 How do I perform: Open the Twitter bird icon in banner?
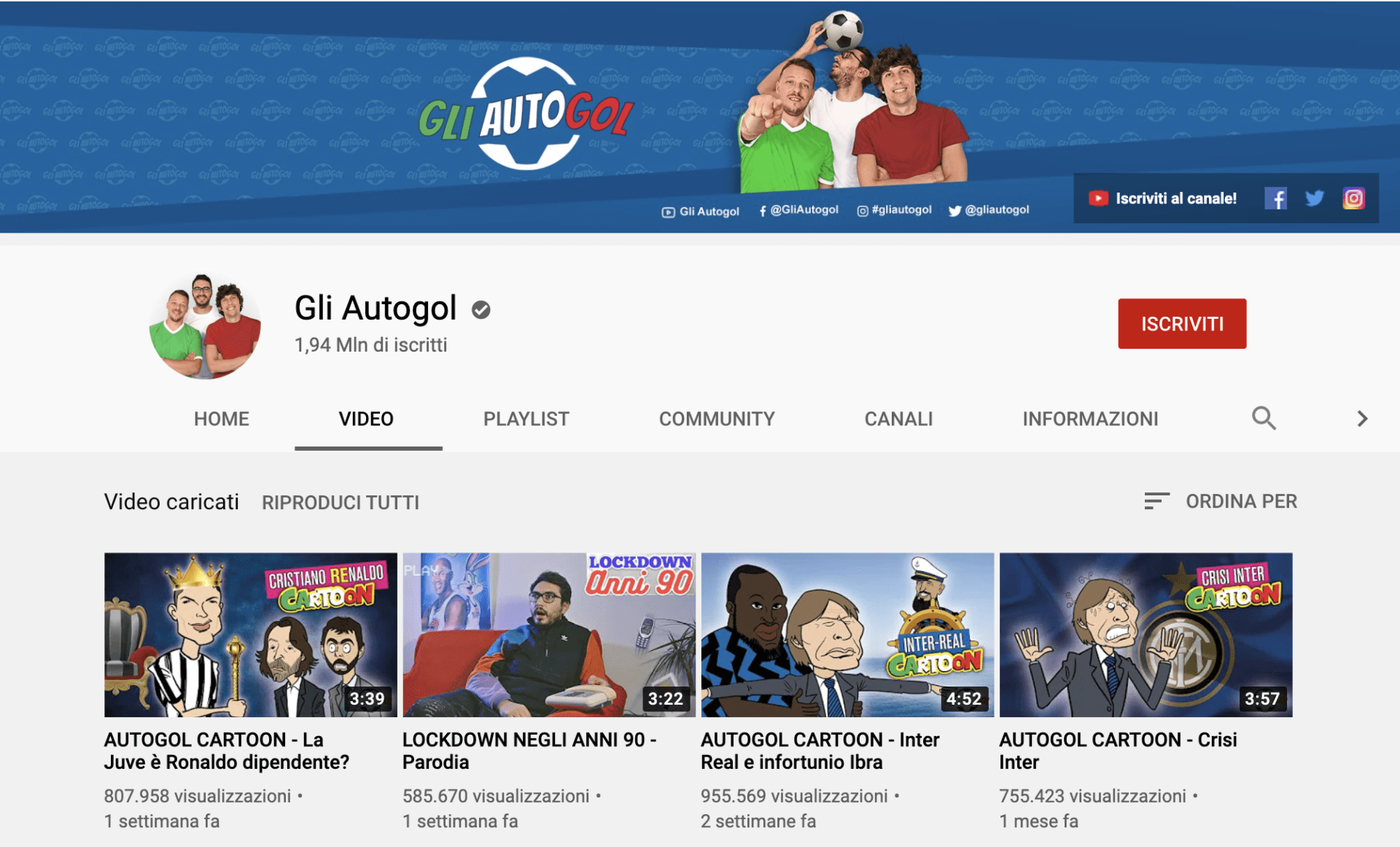coord(1315,198)
